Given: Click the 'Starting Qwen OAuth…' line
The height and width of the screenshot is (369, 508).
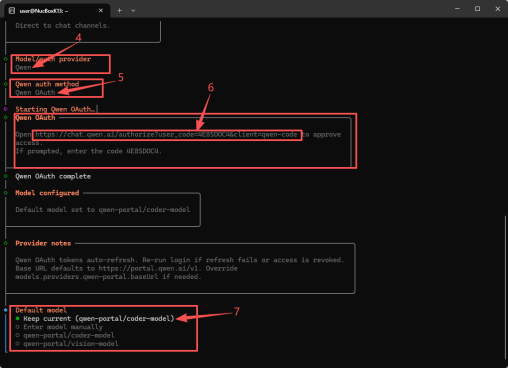Looking at the screenshot, I should click(x=55, y=109).
